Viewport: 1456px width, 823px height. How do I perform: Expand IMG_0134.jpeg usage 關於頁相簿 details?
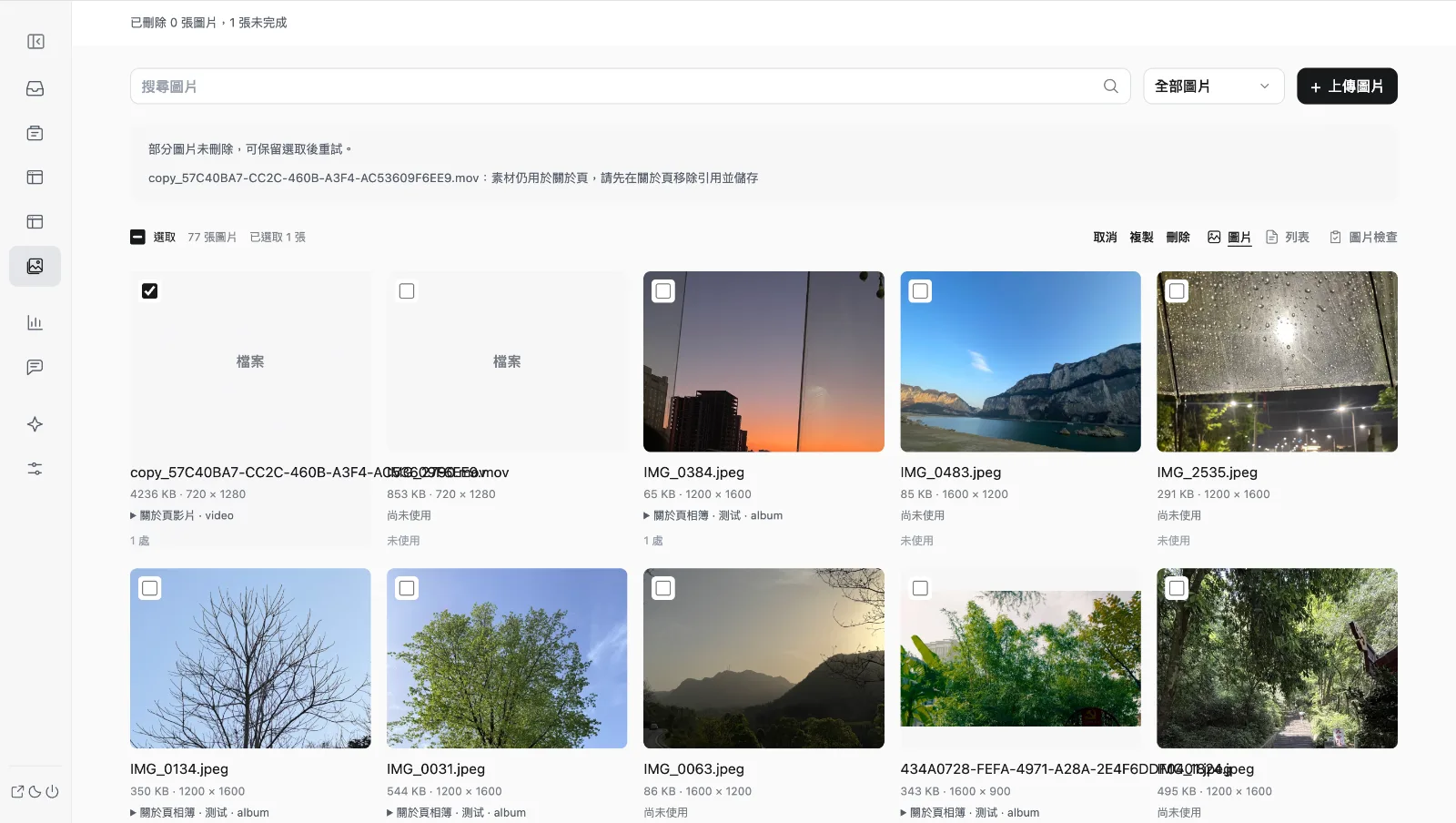pyautogui.click(x=199, y=812)
